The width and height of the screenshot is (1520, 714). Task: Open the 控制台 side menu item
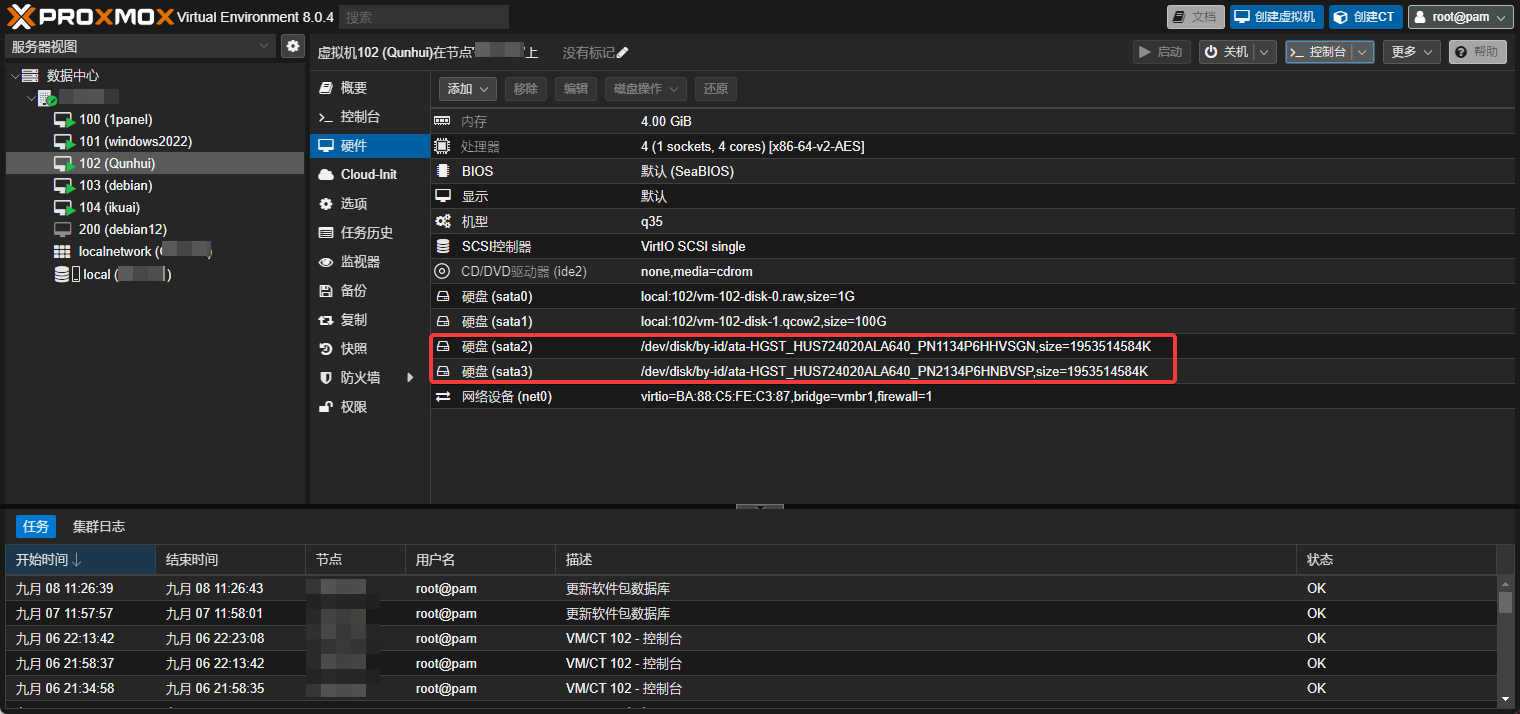click(x=359, y=117)
